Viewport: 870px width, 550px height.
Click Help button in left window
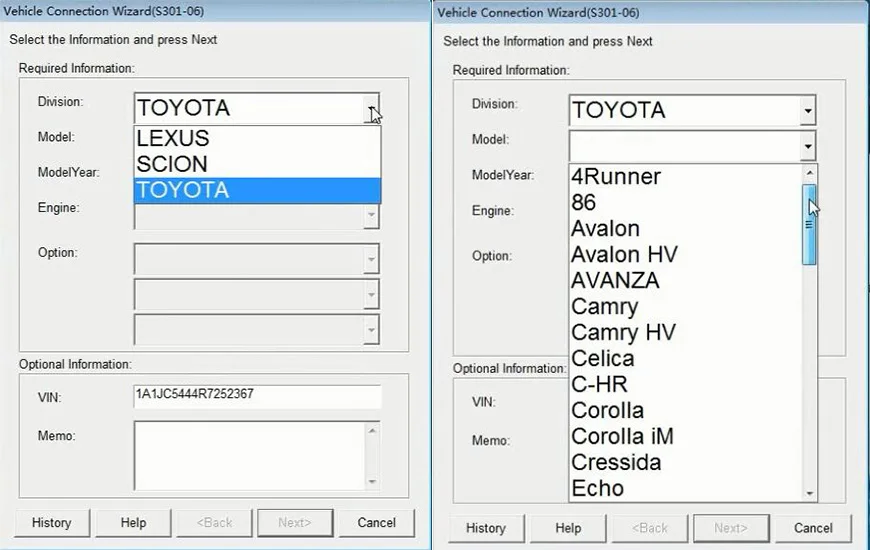click(x=133, y=523)
